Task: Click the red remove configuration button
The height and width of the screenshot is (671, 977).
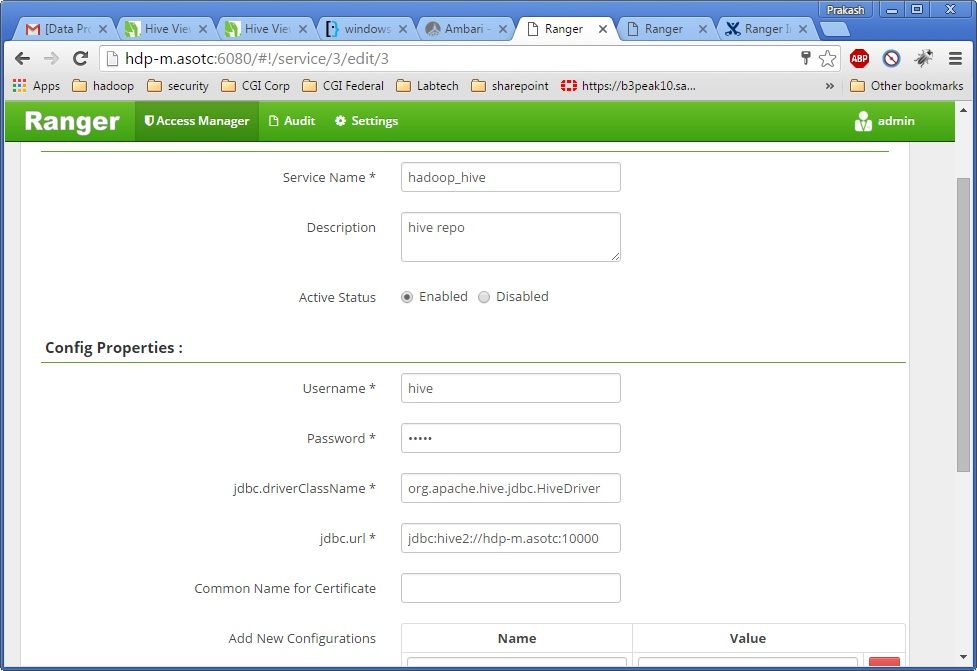Action: [884, 662]
